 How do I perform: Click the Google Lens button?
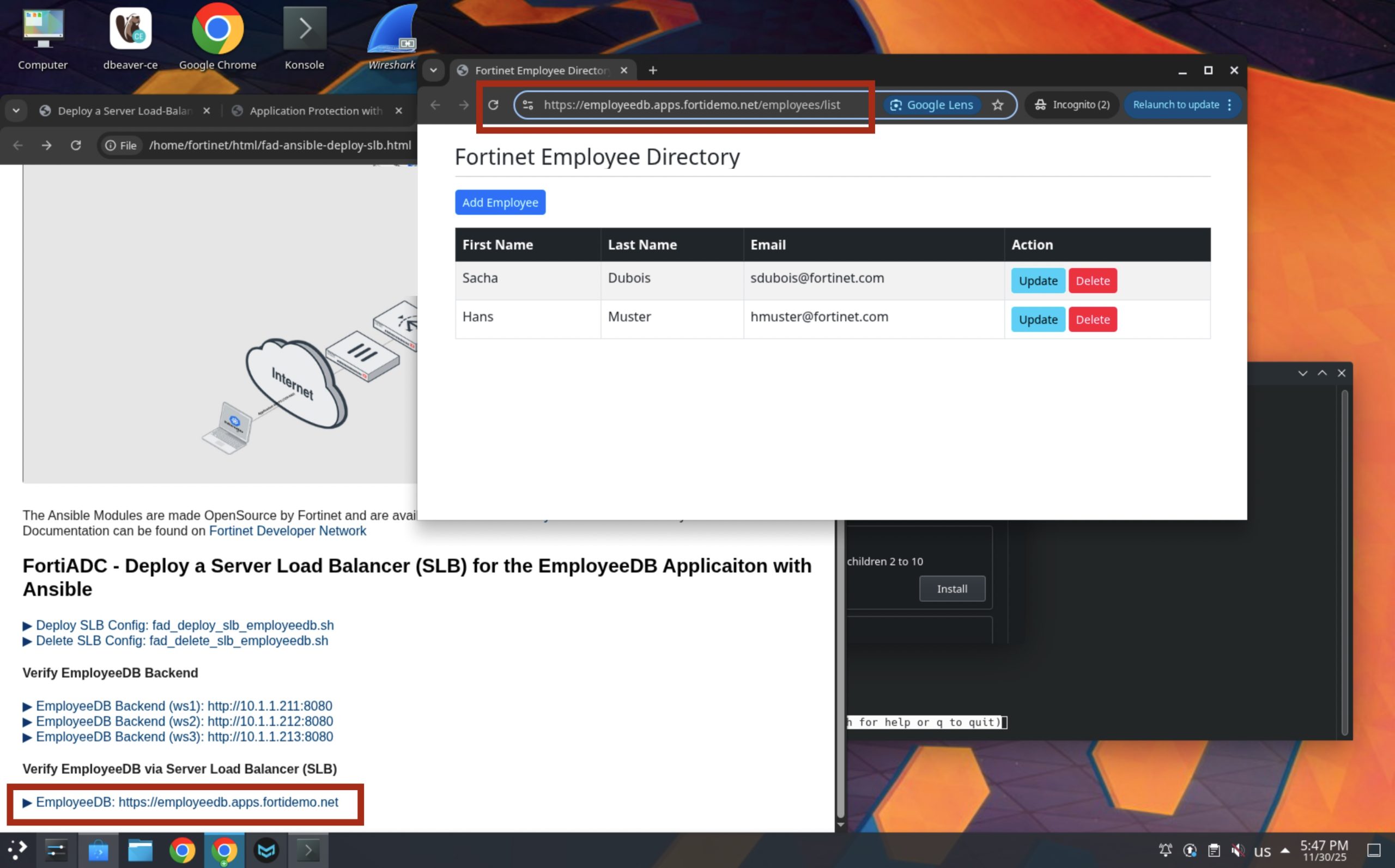pyautogui.click(x=932, y=105)
